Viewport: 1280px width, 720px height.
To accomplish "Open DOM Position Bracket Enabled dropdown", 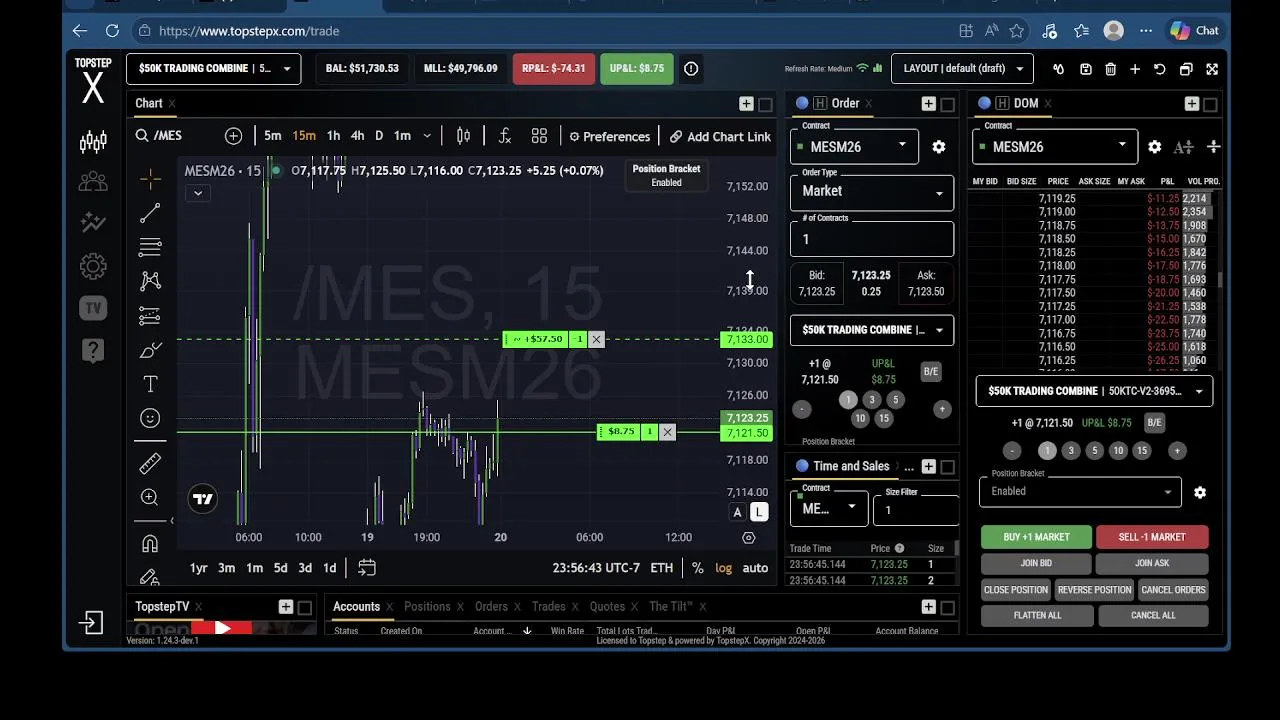I will pos(1080,491).
